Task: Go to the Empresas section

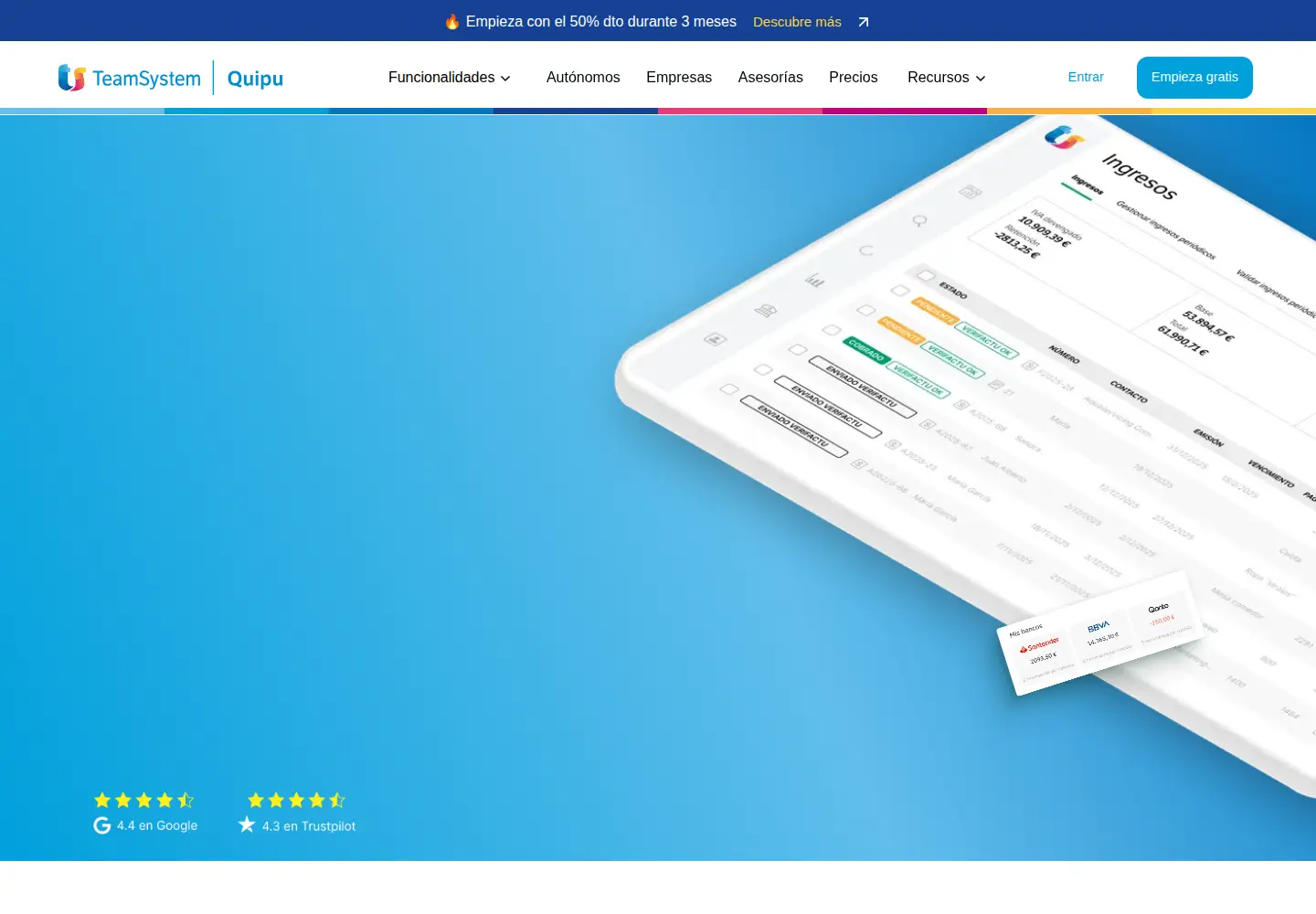Action: pos(679,78)
